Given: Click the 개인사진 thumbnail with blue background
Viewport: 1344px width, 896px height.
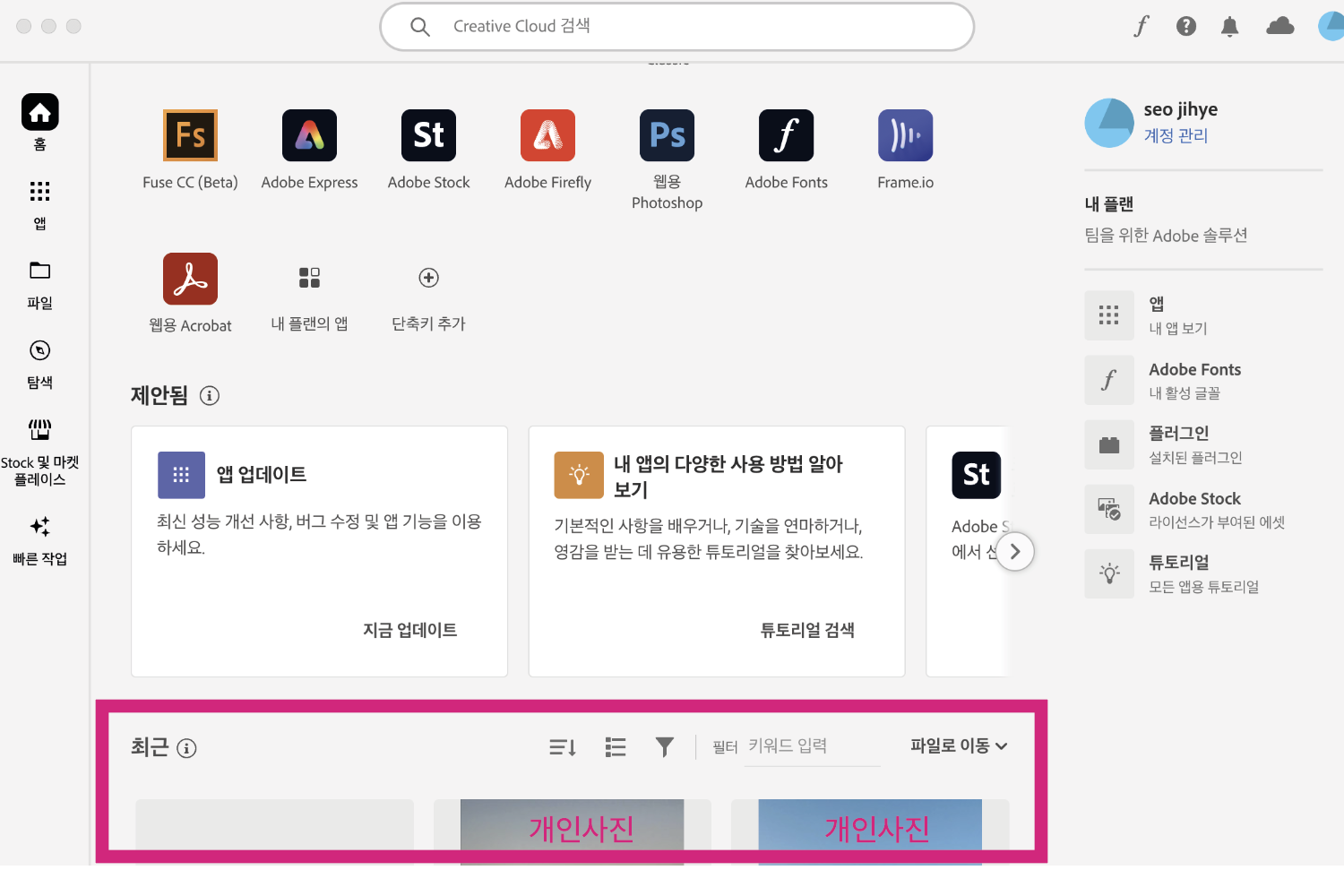Looking at the screenshot, I should (x=869, y=830).
